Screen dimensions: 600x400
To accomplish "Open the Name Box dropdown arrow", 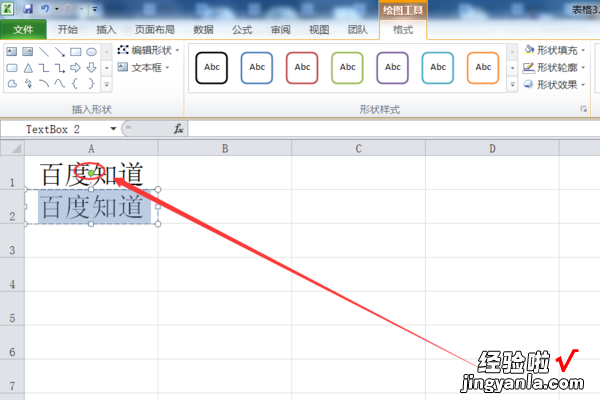I will pos(113,129).
